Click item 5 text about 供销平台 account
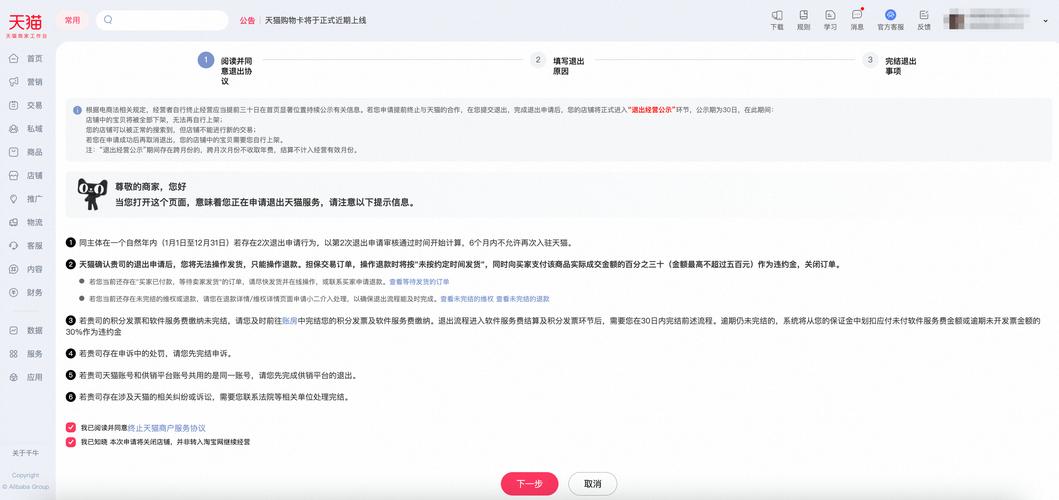The width and height of the screenshot is (1059, 500). click(x=217, y=375)
